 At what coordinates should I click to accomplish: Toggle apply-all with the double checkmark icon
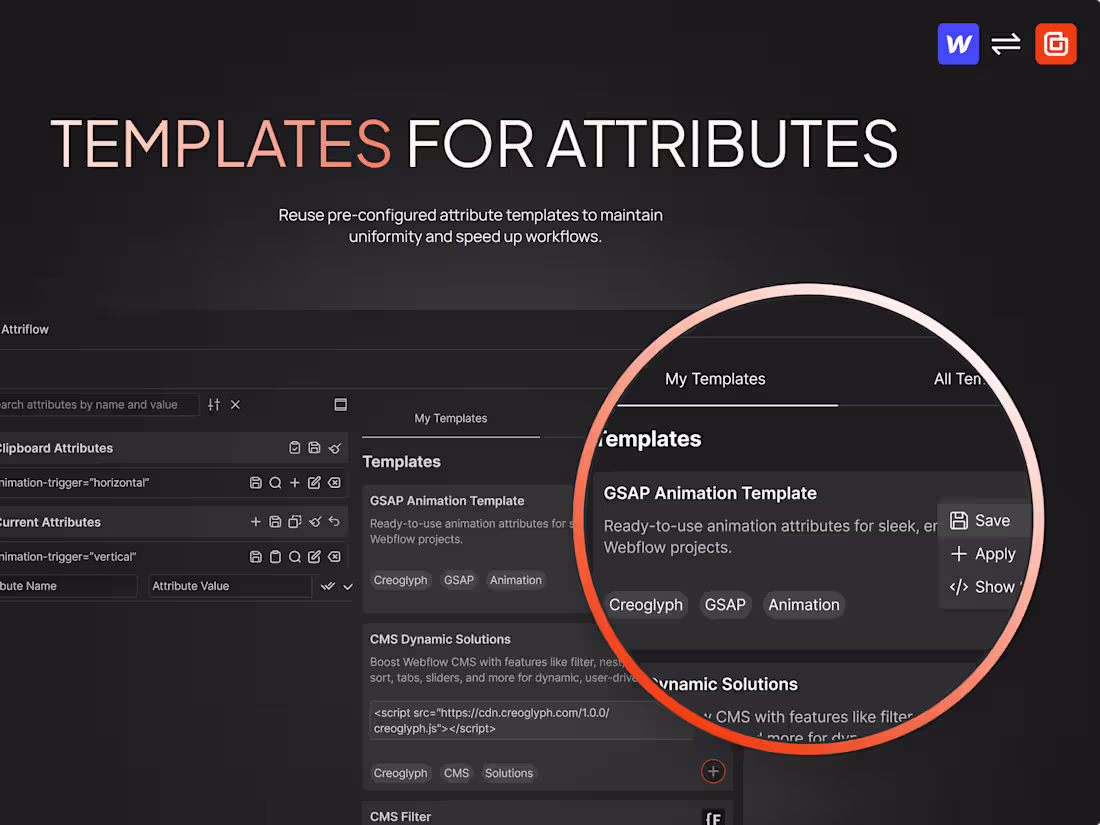[328, 585]
